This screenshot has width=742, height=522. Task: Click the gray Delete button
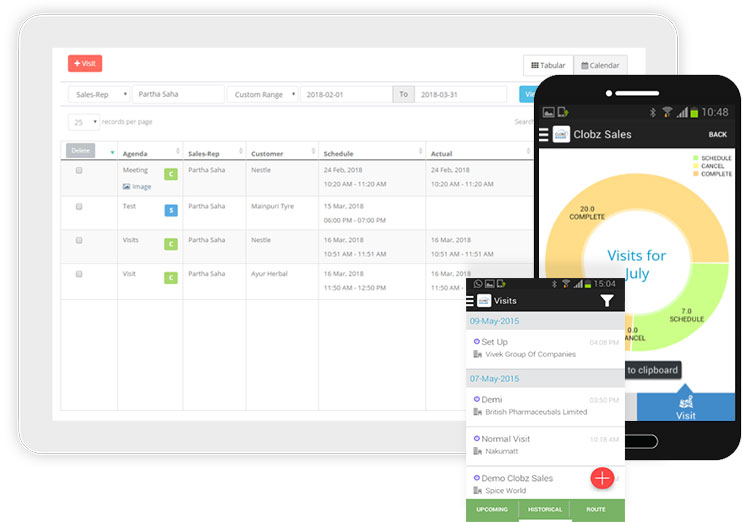point(80,150)
